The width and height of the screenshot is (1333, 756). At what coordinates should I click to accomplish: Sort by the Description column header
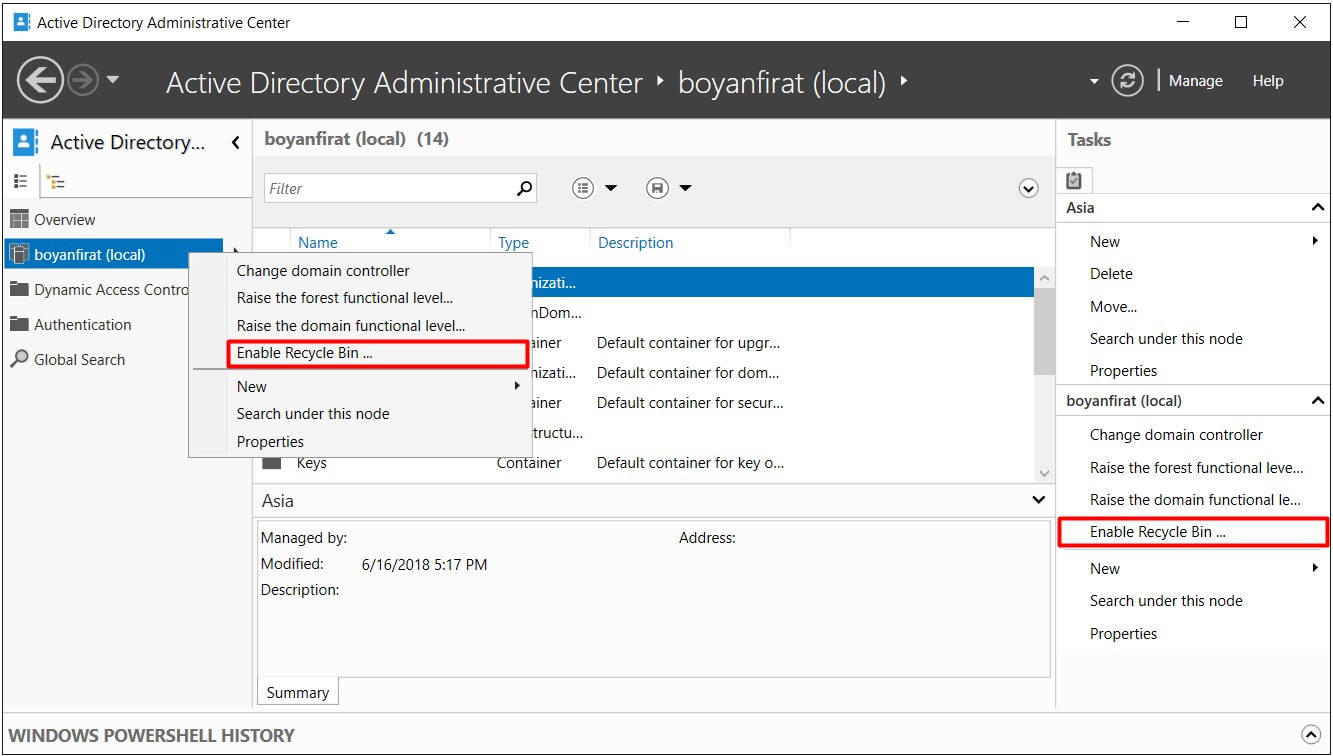coord(636,243)
